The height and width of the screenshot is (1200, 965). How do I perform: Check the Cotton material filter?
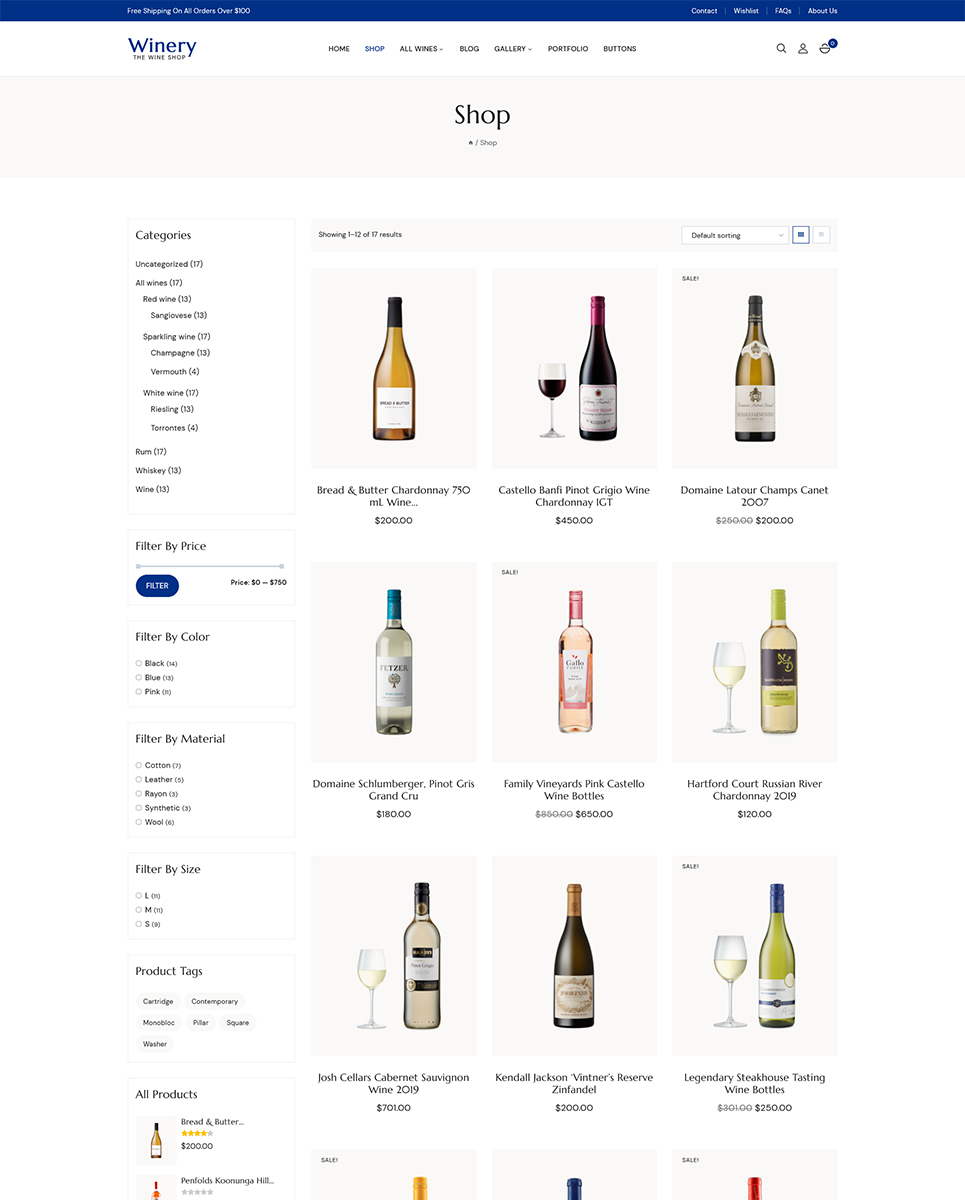pos(139,765)
